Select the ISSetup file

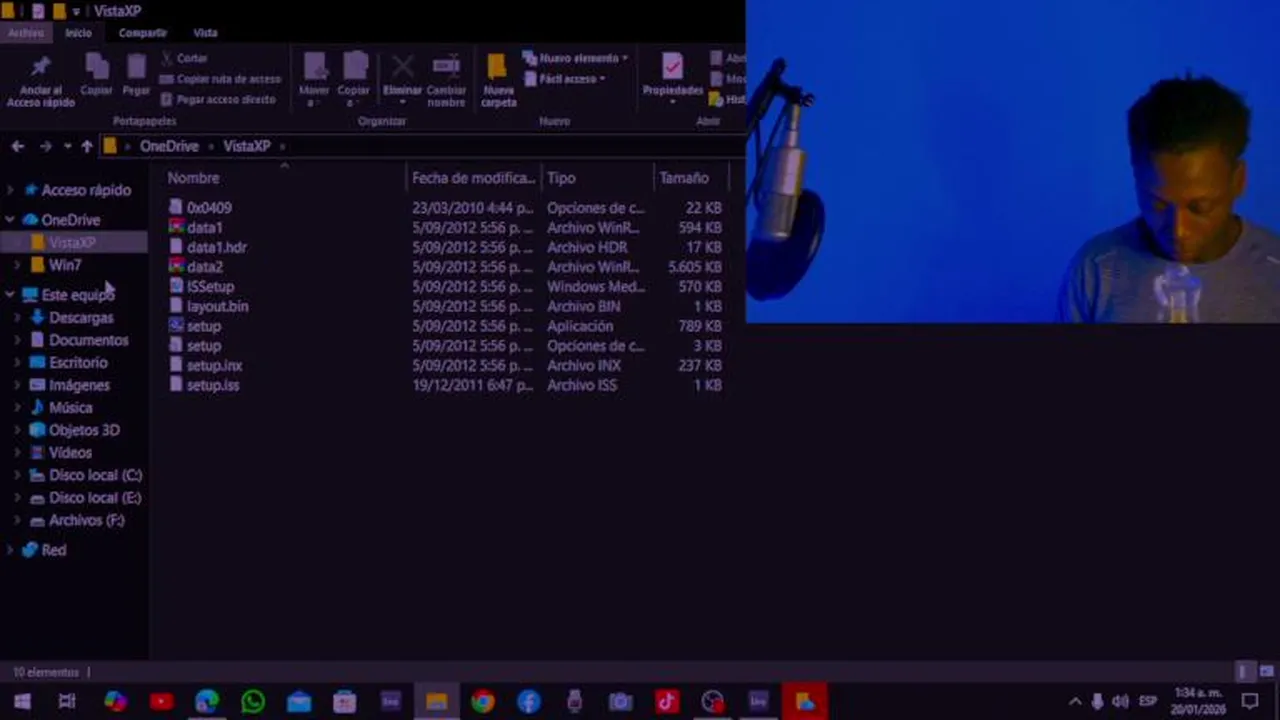(210, 287)
